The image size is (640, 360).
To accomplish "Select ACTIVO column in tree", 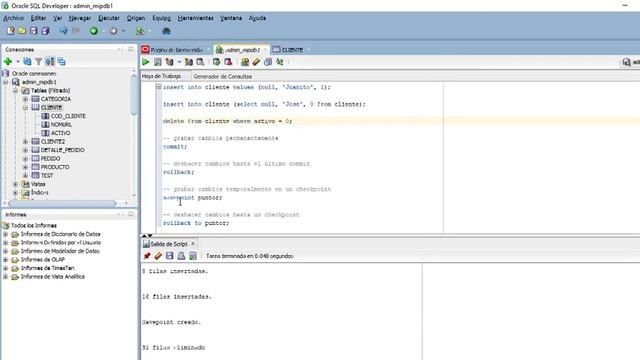I will pyautogui.click(x=60, y=133).
